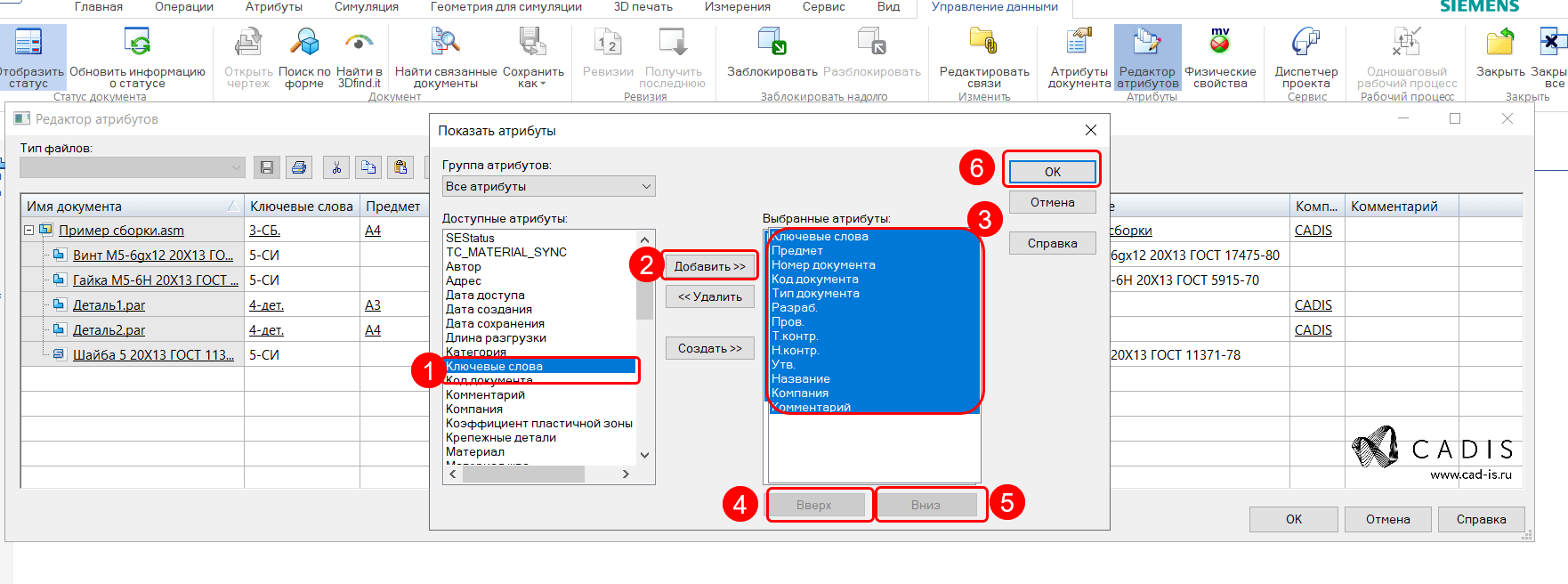
Task: Click the One-step workflow icon
Action: (1406, 42)
